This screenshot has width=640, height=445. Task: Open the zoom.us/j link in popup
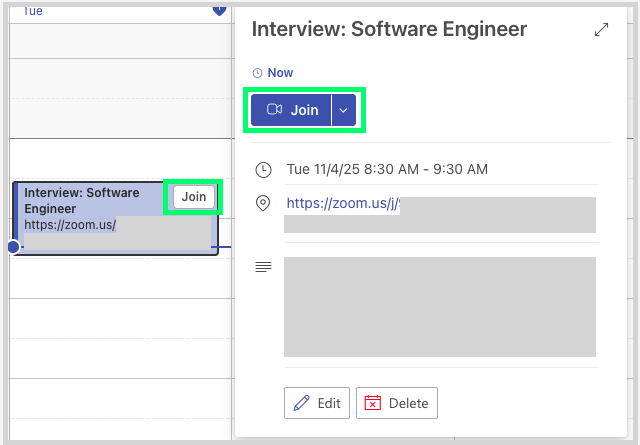[x=341, y=203]
